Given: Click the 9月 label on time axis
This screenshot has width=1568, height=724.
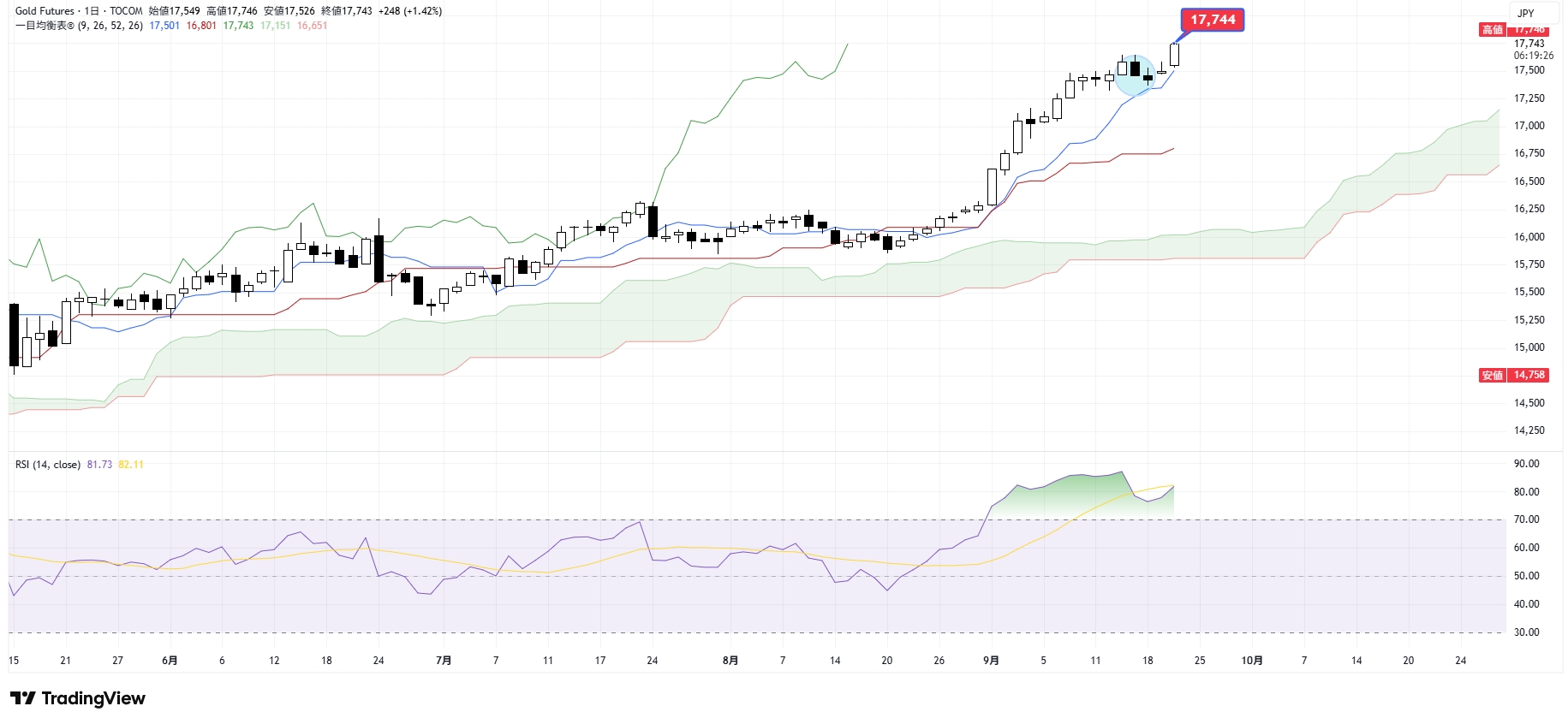Looking at the screenshot, I should [991, 661].
